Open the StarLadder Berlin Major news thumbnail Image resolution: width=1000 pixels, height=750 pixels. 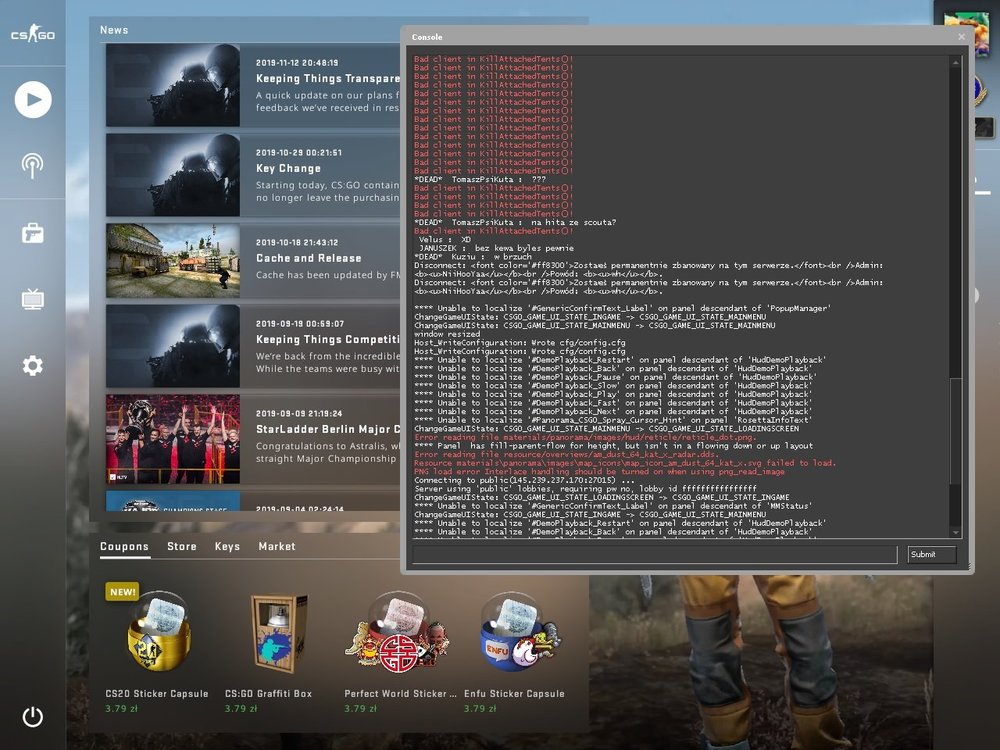[173, 439]
